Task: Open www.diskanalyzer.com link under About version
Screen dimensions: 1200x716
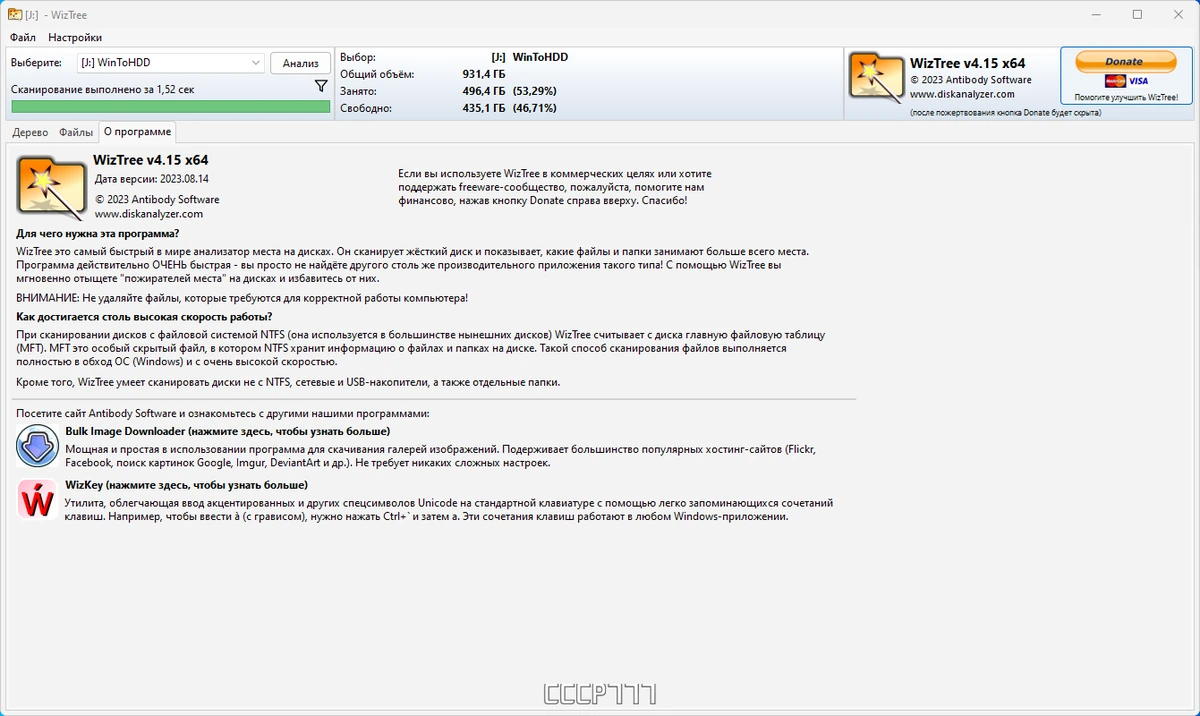Action: [149, 213]
